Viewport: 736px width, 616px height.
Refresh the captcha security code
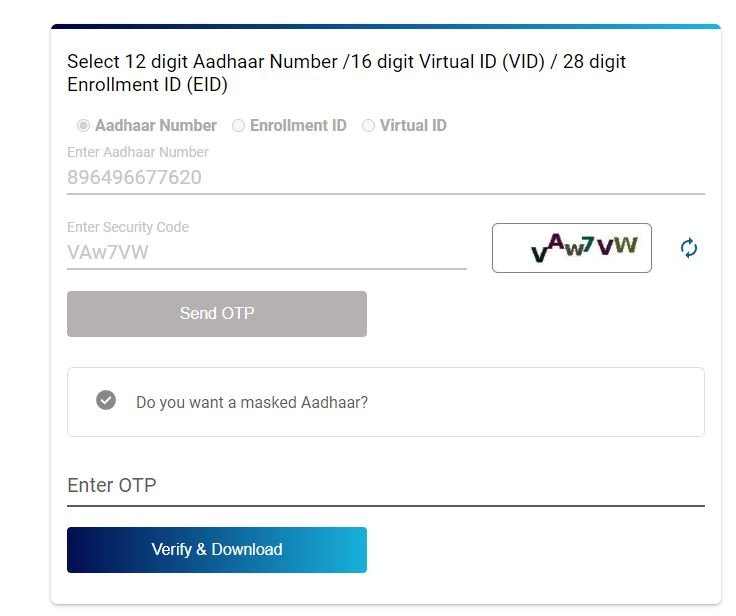point(688,248)
